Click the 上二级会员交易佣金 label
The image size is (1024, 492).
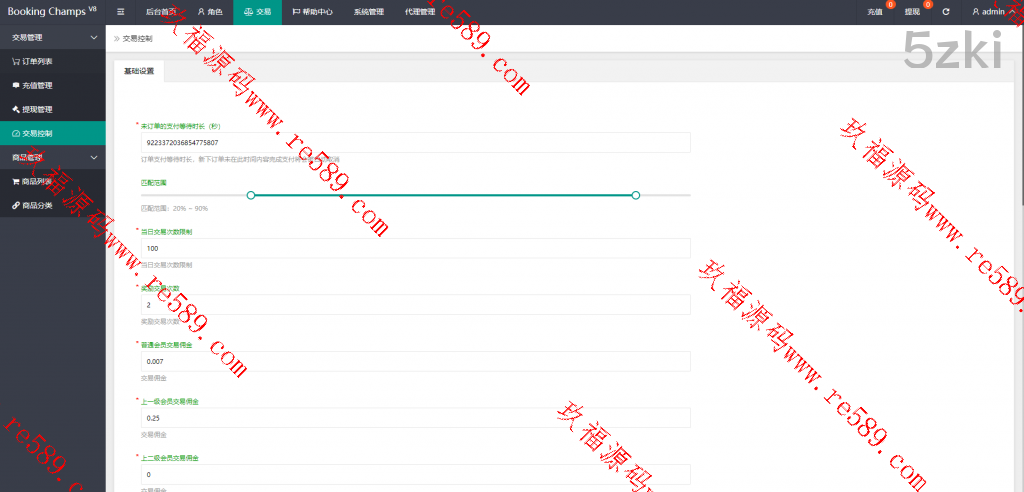(x=170, y=457)
